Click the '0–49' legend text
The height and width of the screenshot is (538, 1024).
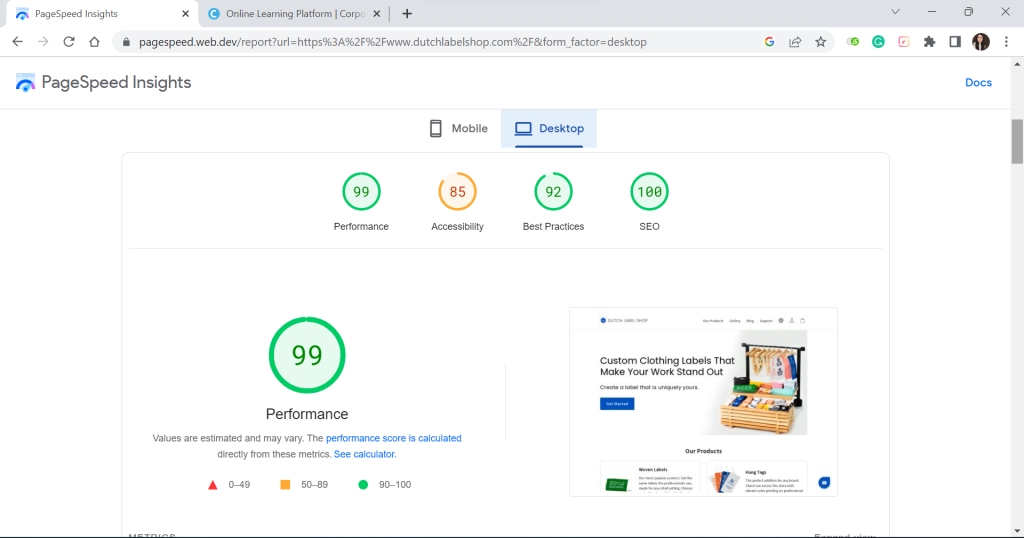pyautogui.click(x=239, y=484)
